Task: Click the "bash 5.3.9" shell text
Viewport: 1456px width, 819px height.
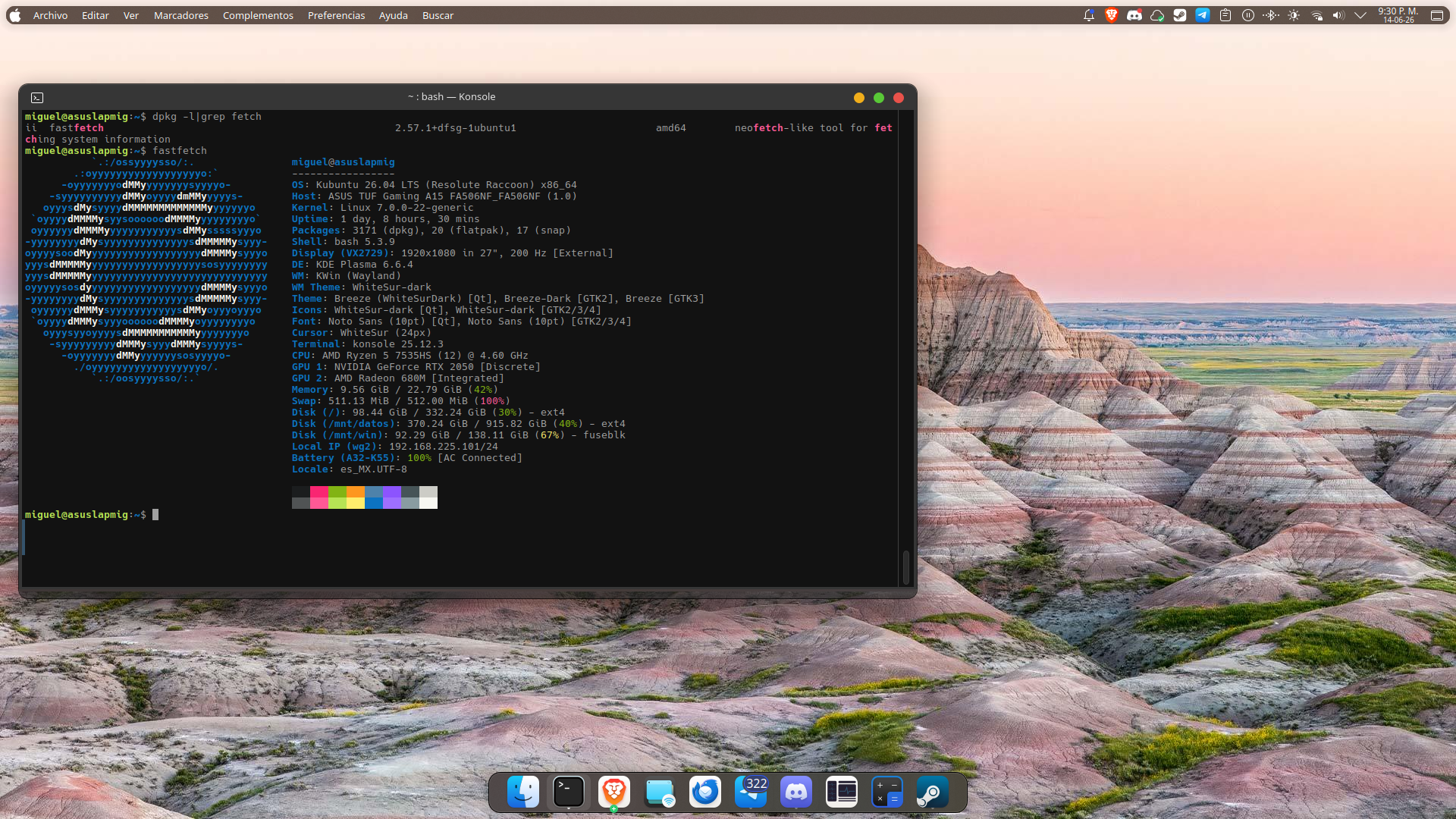Action: click(x=365, y=242)
